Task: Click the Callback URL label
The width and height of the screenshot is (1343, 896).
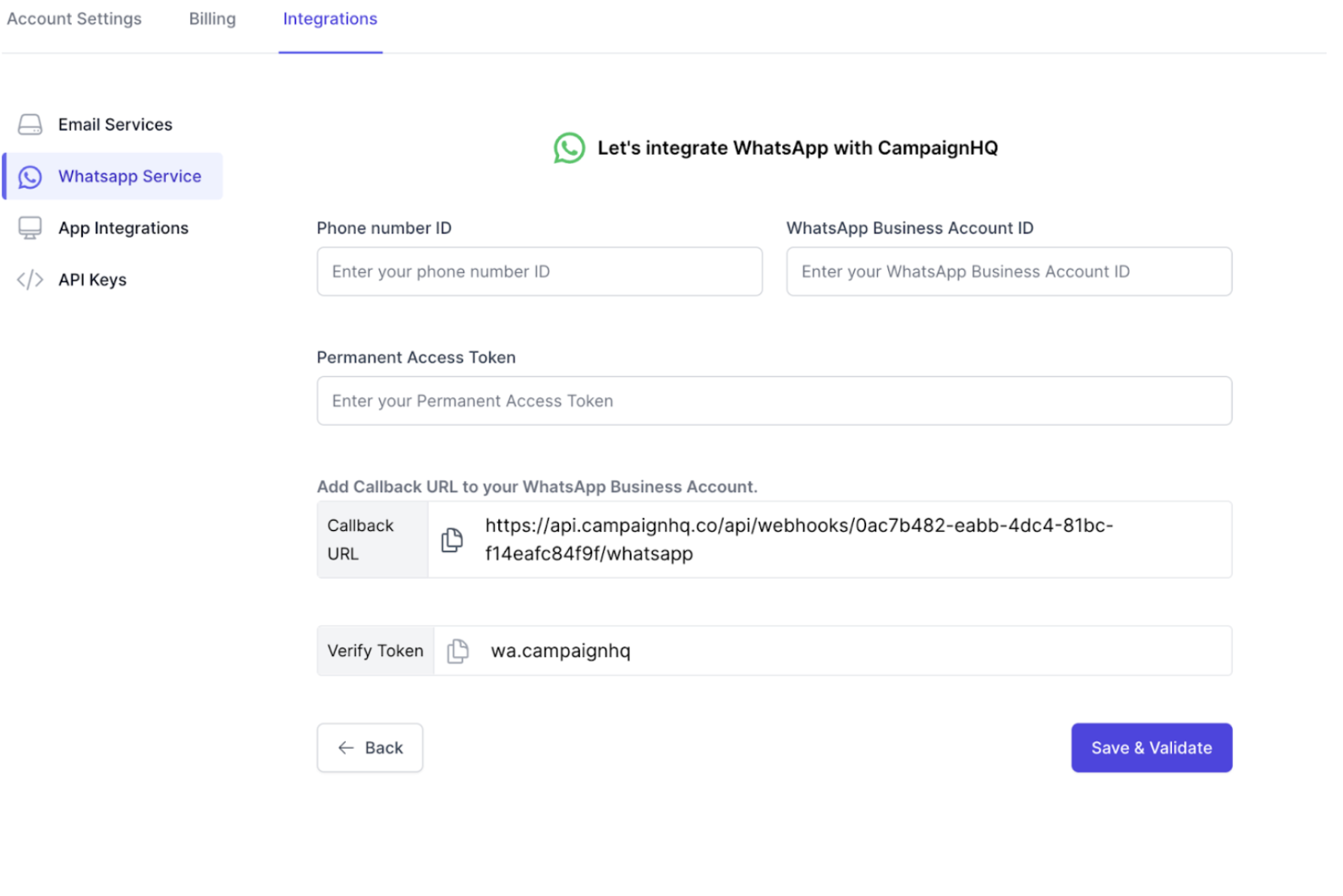Action: [360, 539]
